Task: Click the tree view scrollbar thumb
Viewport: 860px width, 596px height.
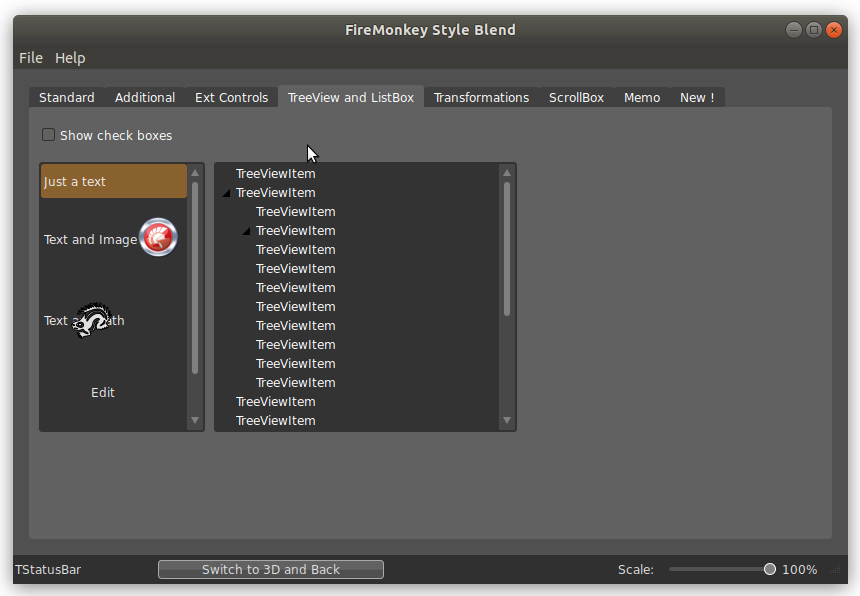Action: point(507,249)
